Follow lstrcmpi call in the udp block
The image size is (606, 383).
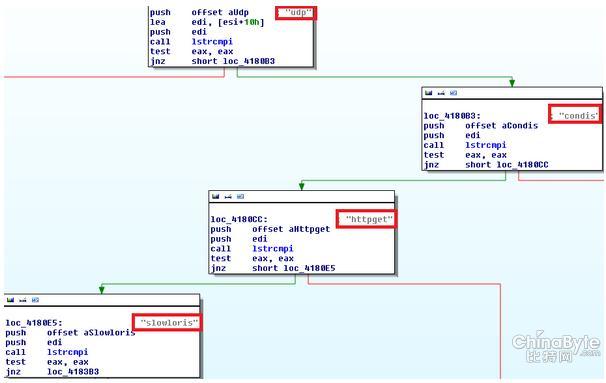pos(212,41)
